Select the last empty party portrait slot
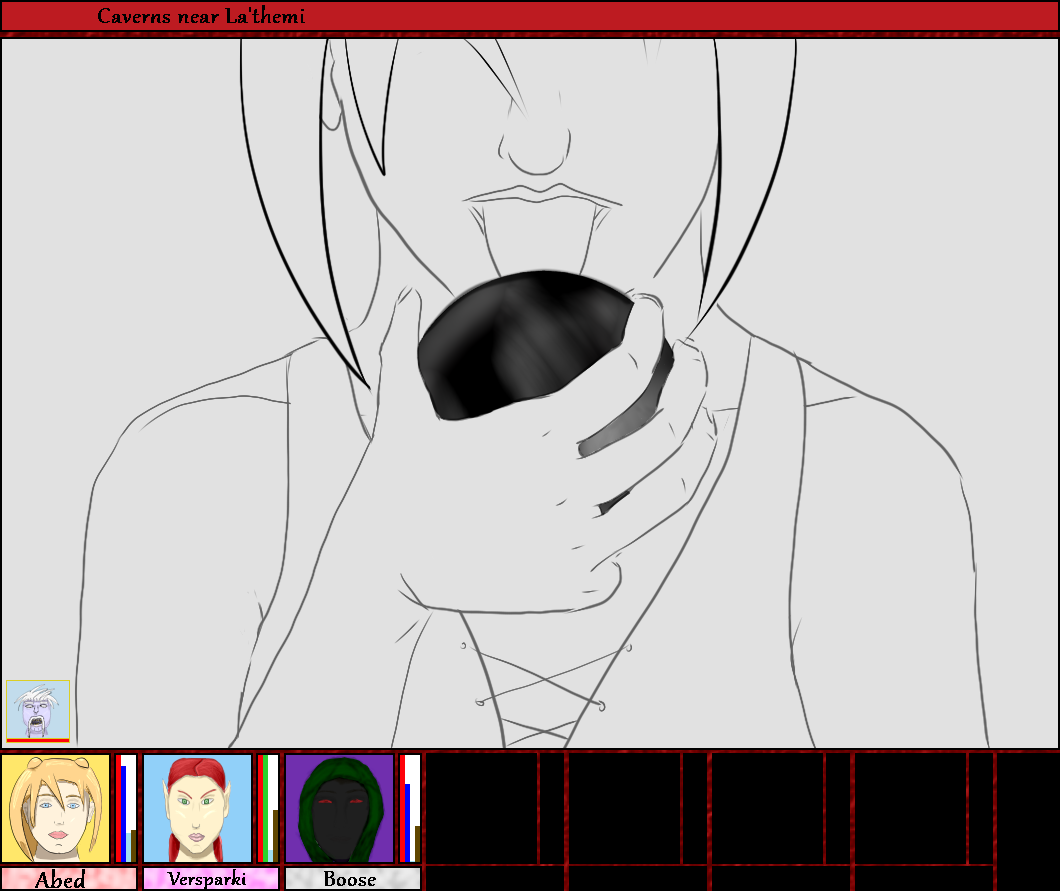Screen dimensions: 1060x891 pyautogui.click(x=910, y=808)
